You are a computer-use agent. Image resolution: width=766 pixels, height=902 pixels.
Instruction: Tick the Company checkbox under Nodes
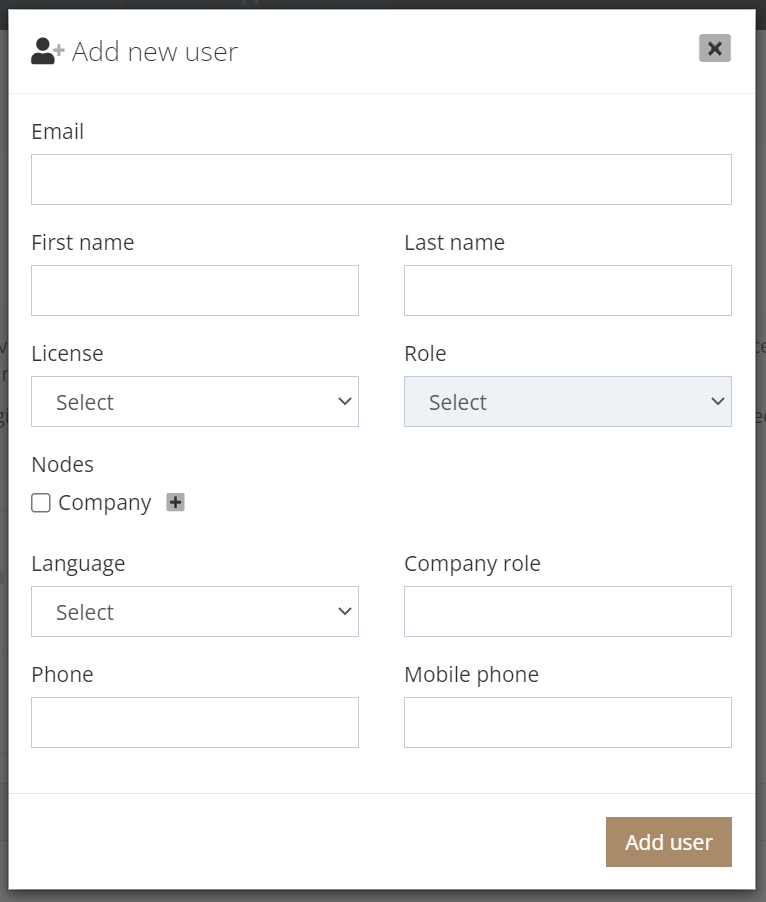tap(41, 503)
